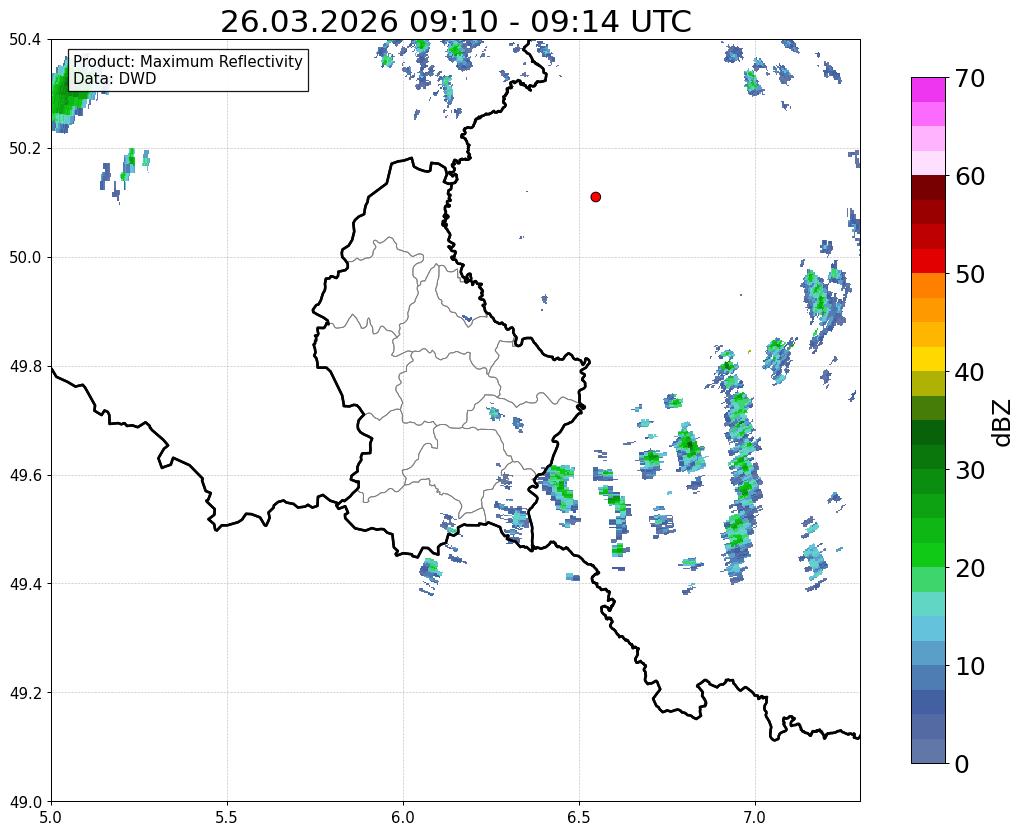
Task: Click the longitude label 7.0
Action: coord(756,818)
